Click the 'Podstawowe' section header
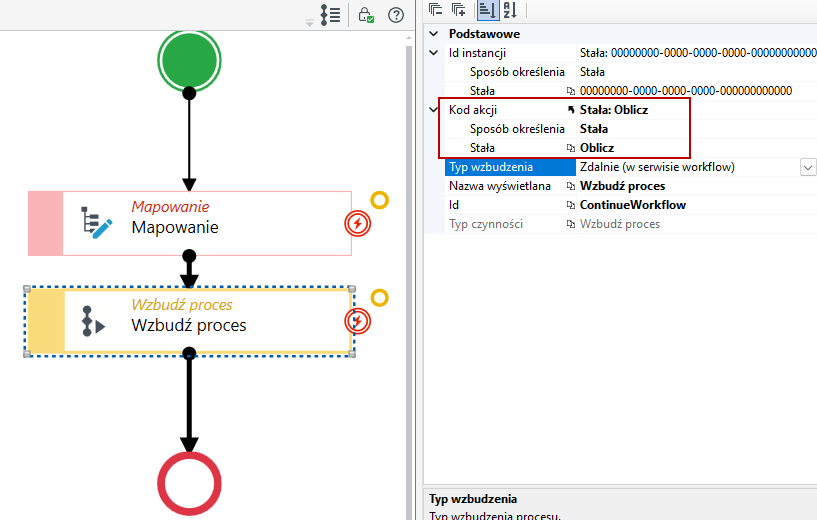Screen dimensions: 817x520 pyautogui.click(x=484, y=34)
